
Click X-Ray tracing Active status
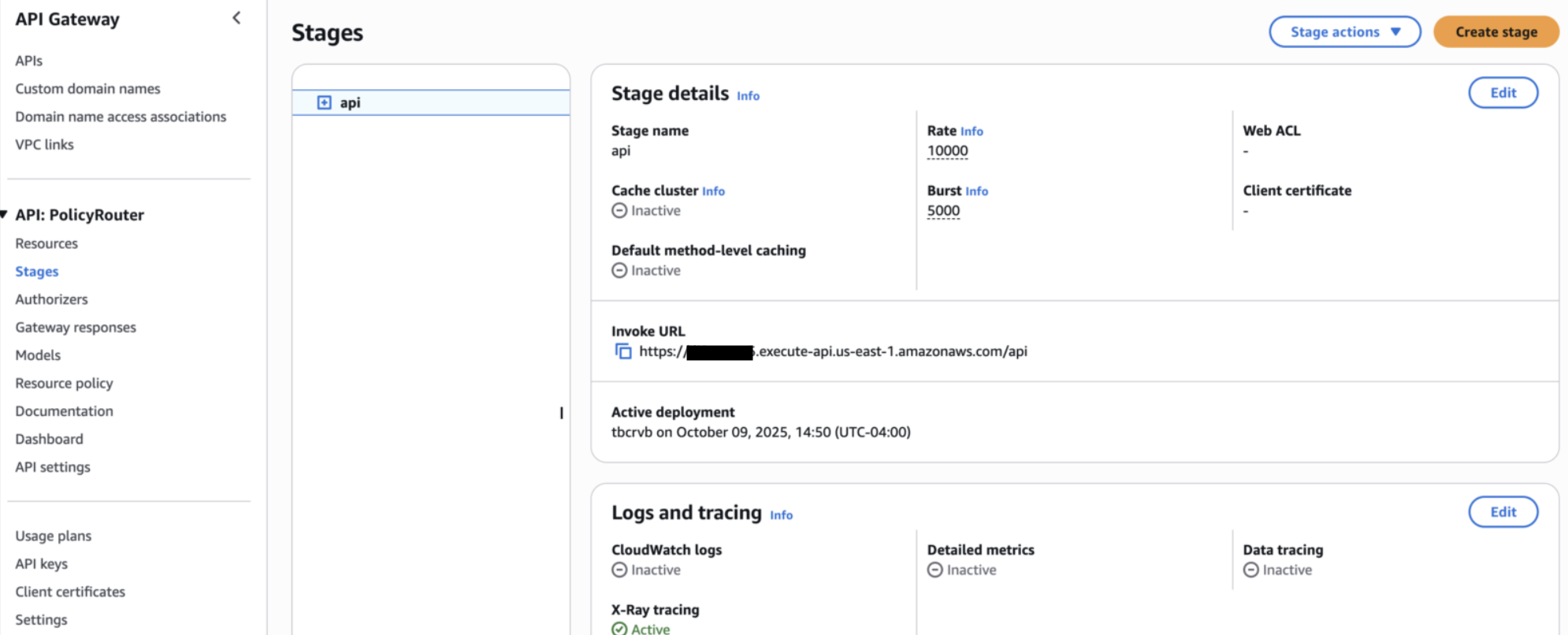(641, 629)
